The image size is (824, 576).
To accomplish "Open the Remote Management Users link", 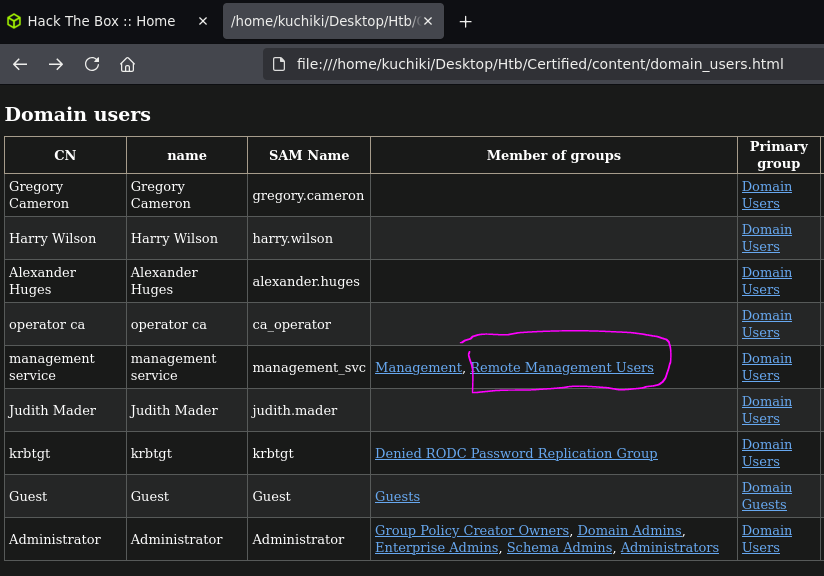I will tap(562, 367).
